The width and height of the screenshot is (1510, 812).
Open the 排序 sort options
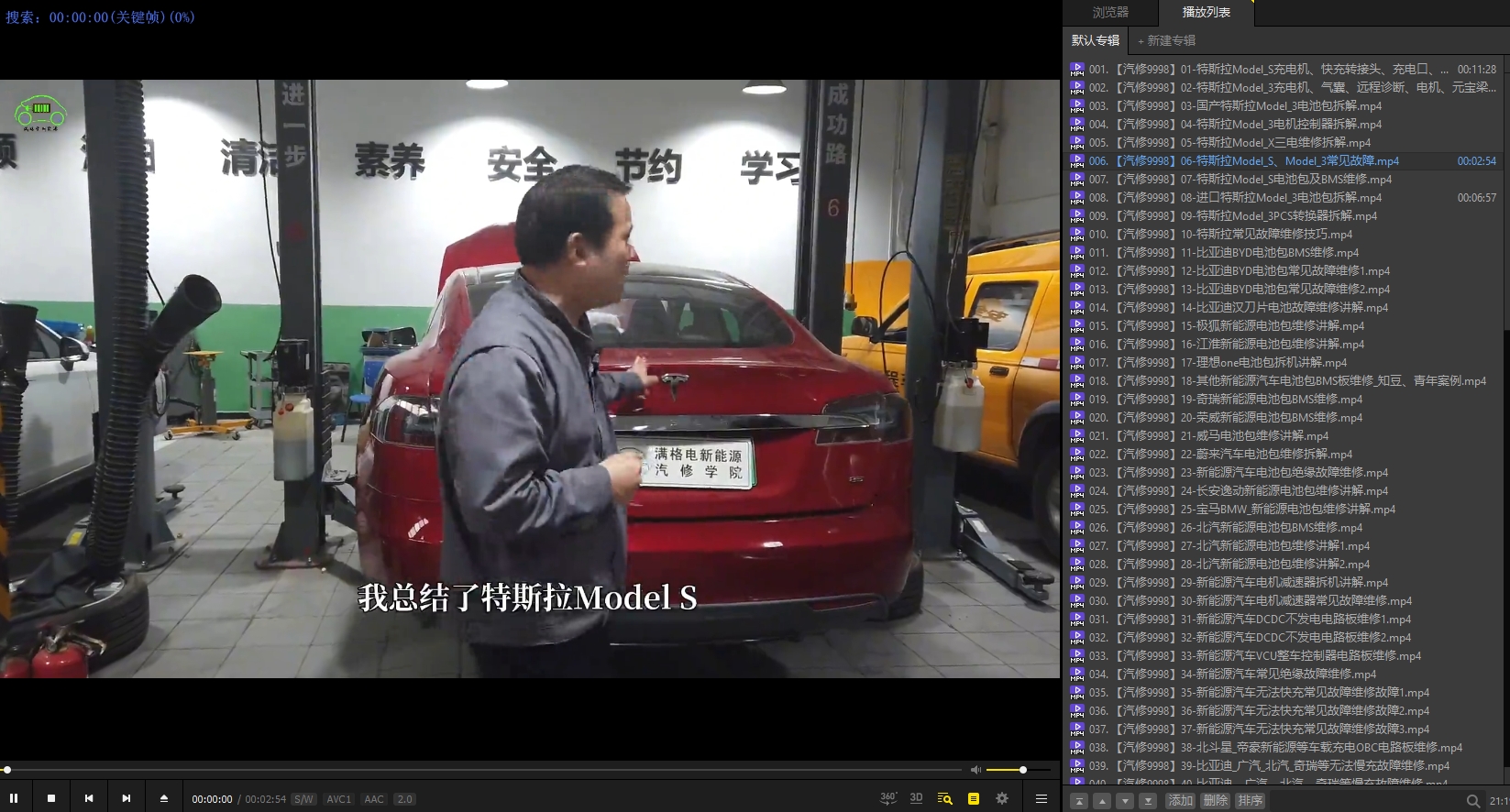click(1250, 800)
